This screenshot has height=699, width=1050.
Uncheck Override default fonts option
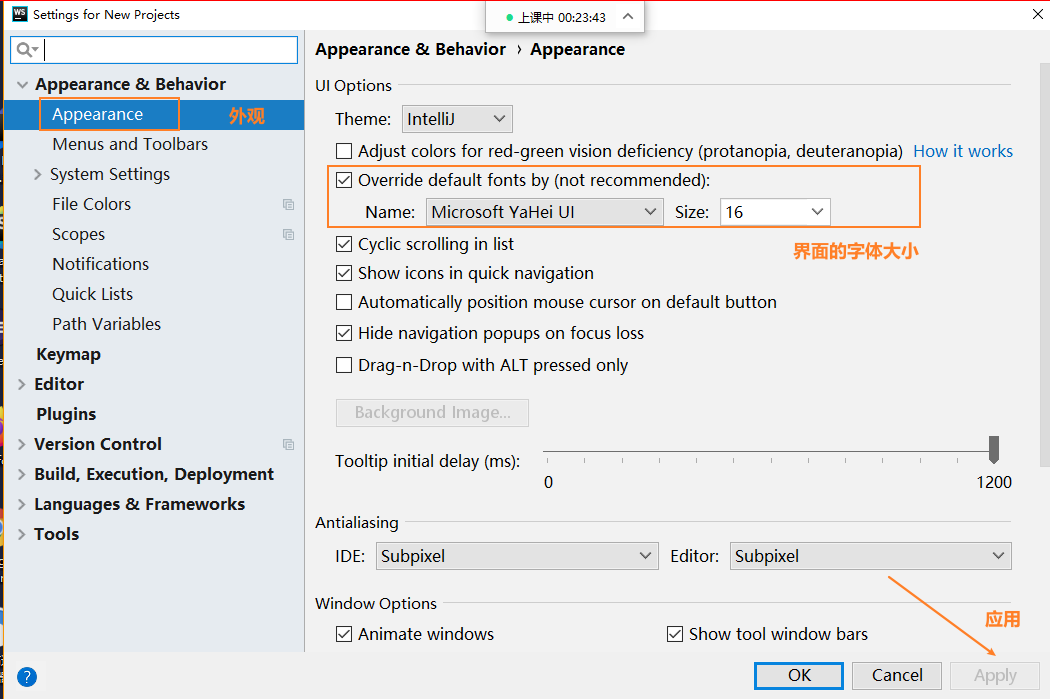(x=344, y=180)
